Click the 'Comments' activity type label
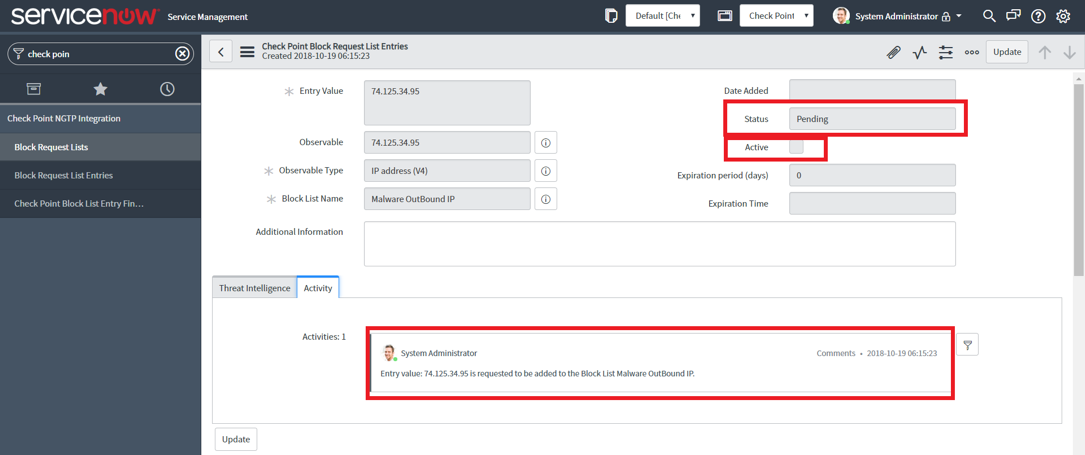The image size is (1085, 455). coord(836,353)
